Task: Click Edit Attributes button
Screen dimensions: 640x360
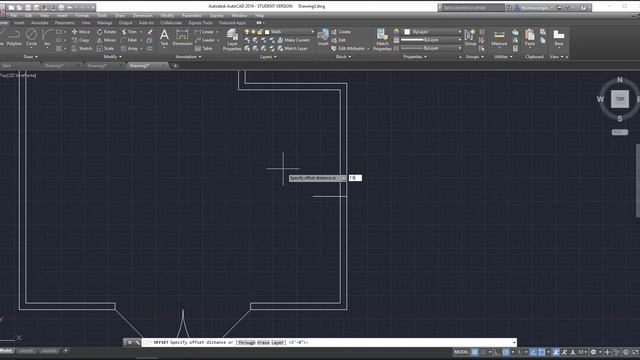Action: point(348,49)
